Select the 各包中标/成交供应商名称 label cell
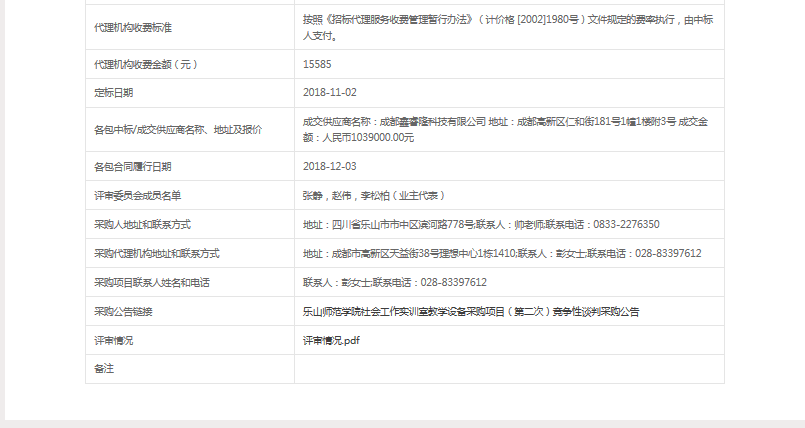Viewport: 805px width, 428px height. [177, 129]
